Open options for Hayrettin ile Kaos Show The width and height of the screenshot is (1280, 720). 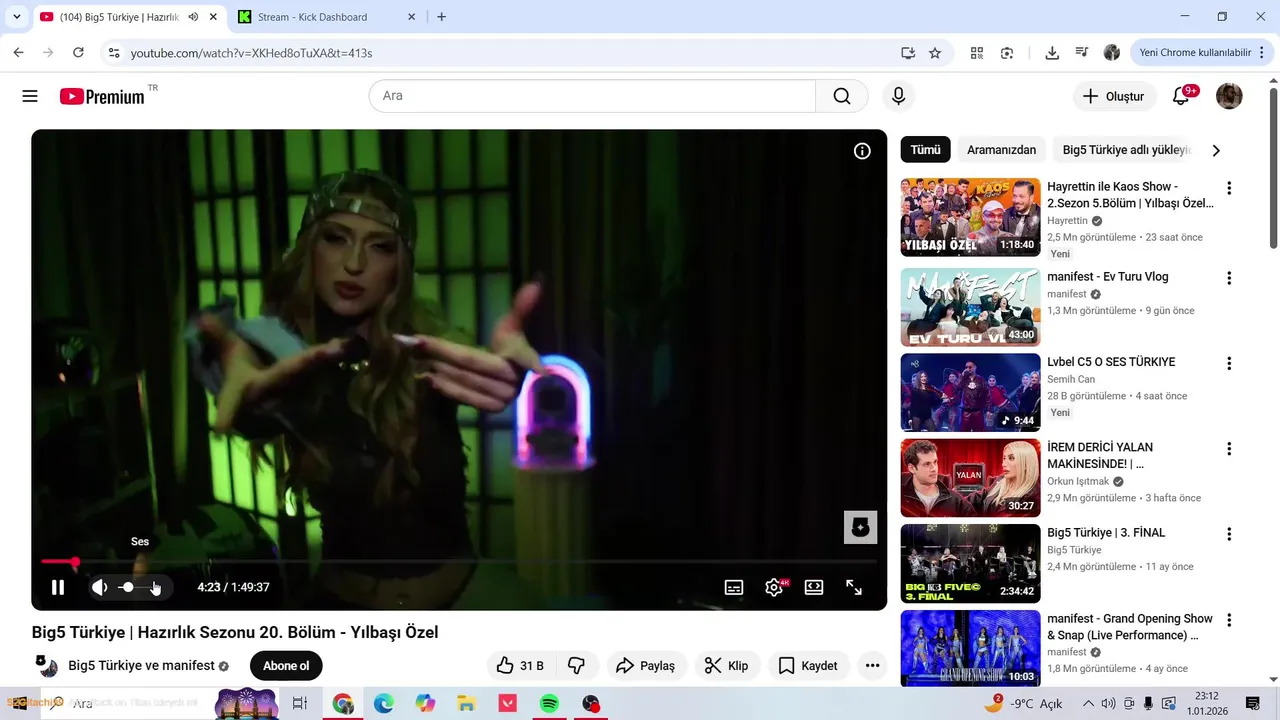tap(1229, 188)
